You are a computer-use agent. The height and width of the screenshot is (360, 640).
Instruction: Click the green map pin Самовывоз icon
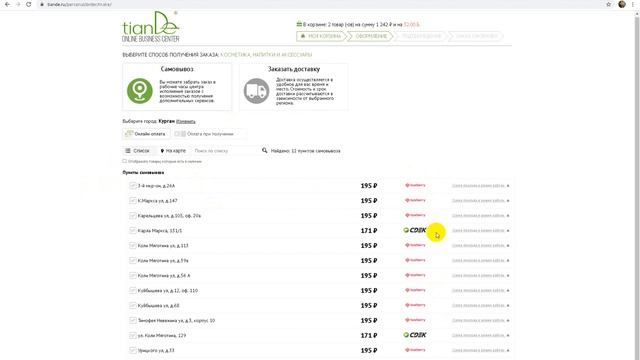click(x=140, y=91)
